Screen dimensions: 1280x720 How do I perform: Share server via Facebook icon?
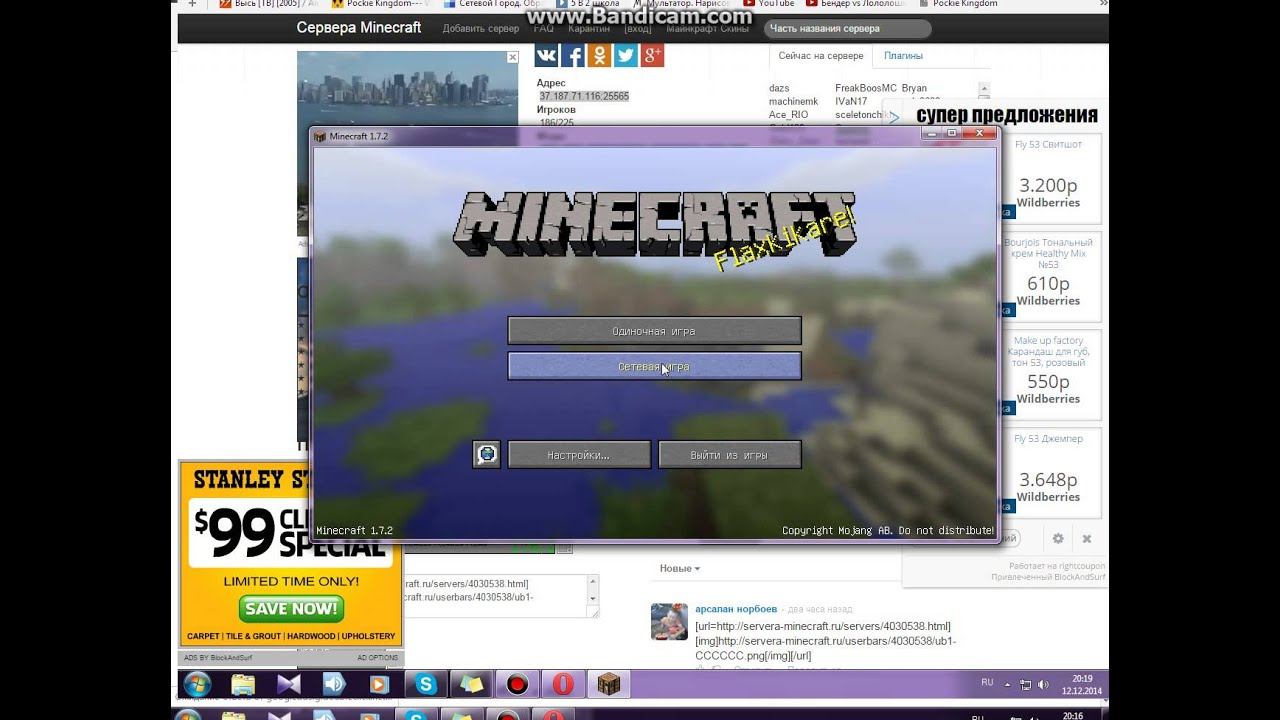click(x=573, y=55)
